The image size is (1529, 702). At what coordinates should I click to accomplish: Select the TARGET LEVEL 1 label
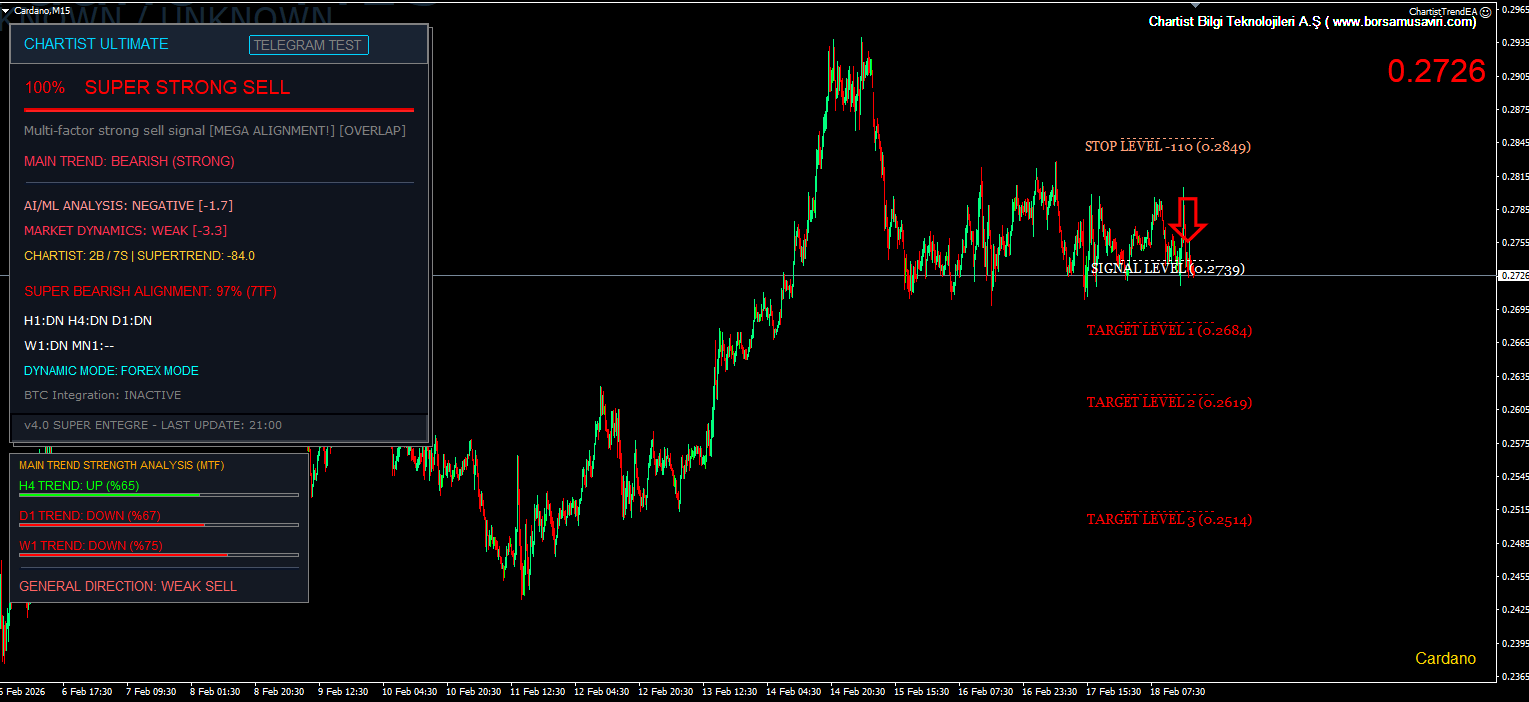point(1168,331)
